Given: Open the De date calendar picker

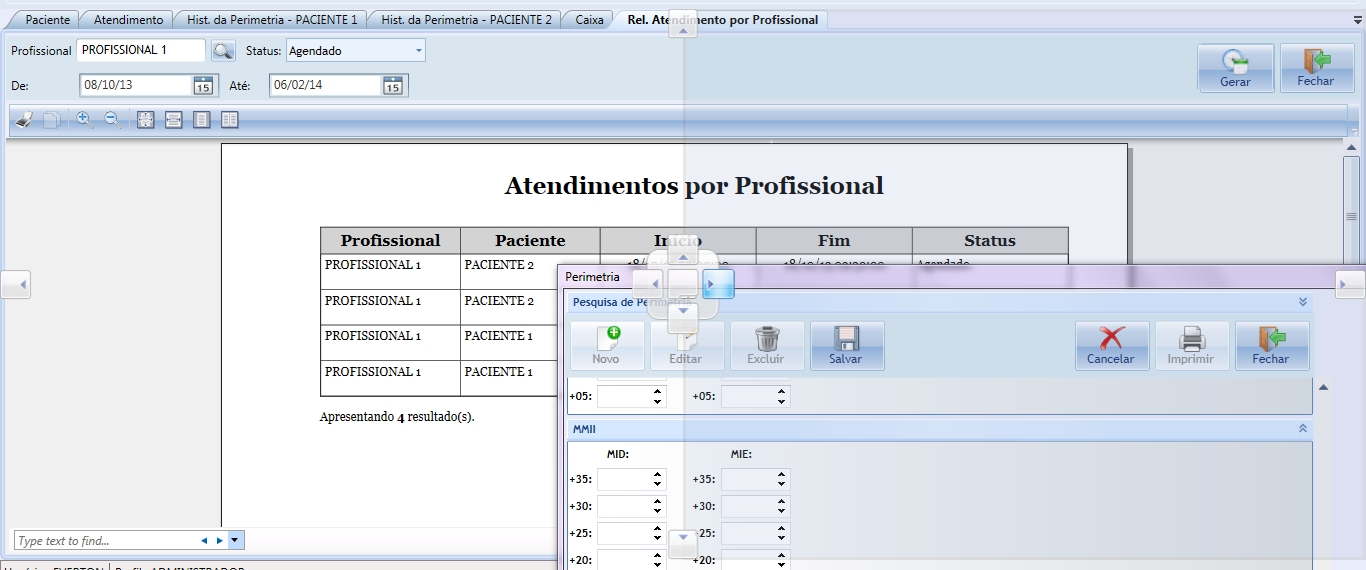Looking at the screenshot, I should [x=203, y=86].
